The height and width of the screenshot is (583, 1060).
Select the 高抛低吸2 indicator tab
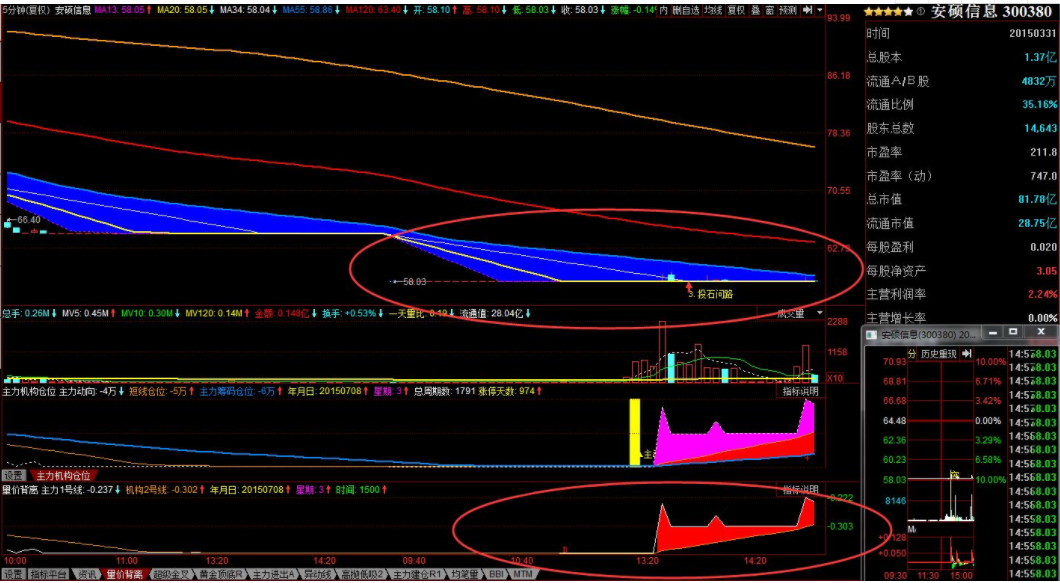[x=362, y=574]
